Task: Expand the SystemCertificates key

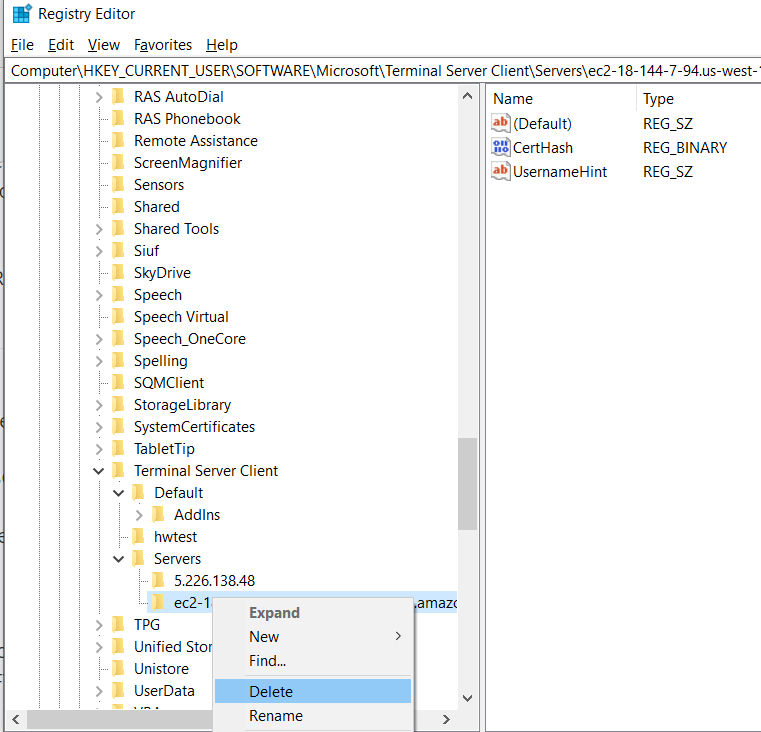Action: [99, 427]
